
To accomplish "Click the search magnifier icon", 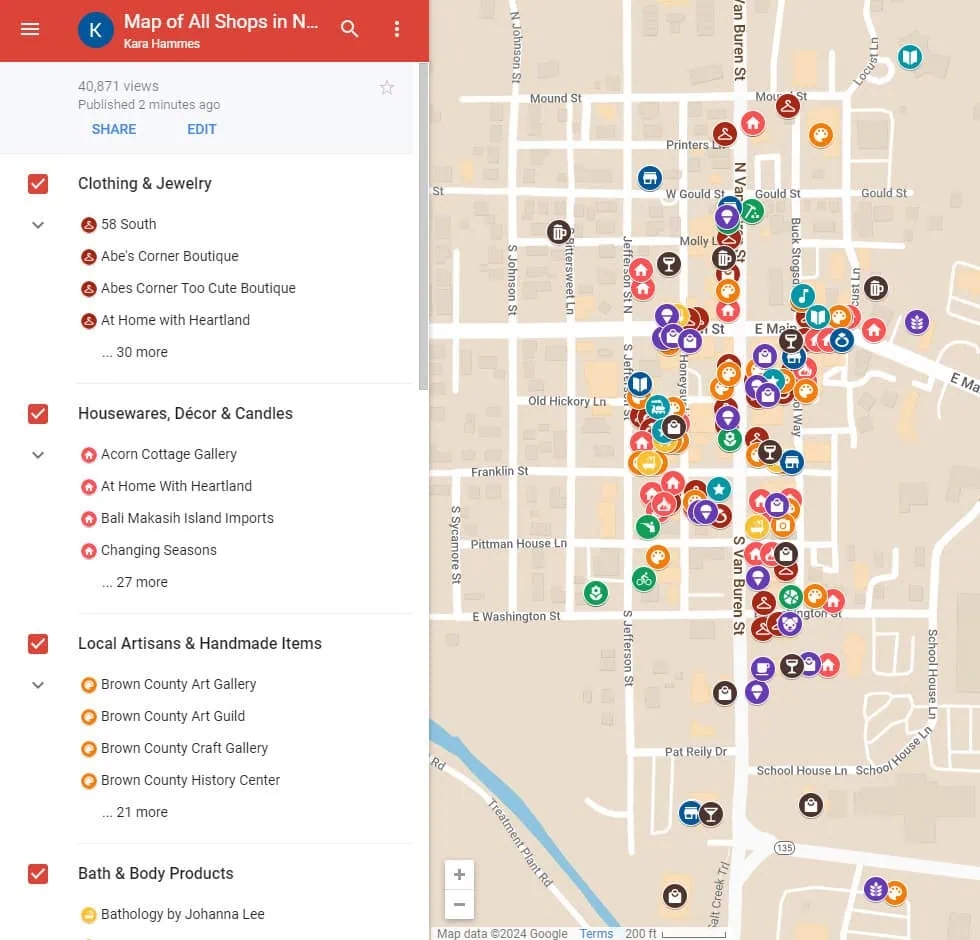I will point(349,29).
